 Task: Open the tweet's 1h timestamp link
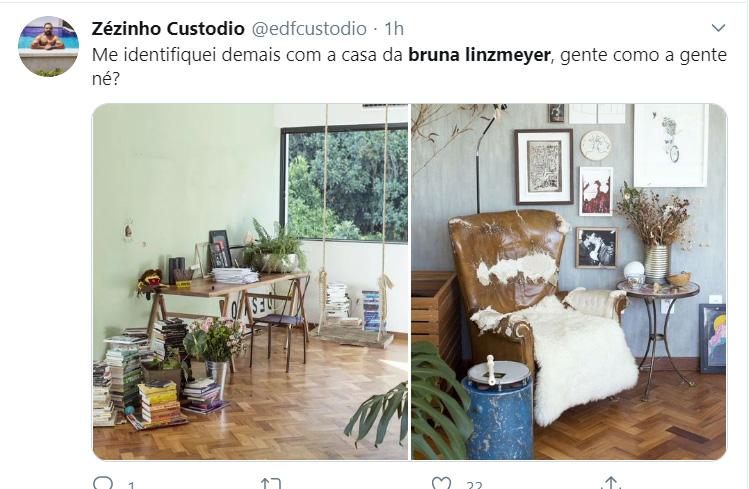(394, 29)
